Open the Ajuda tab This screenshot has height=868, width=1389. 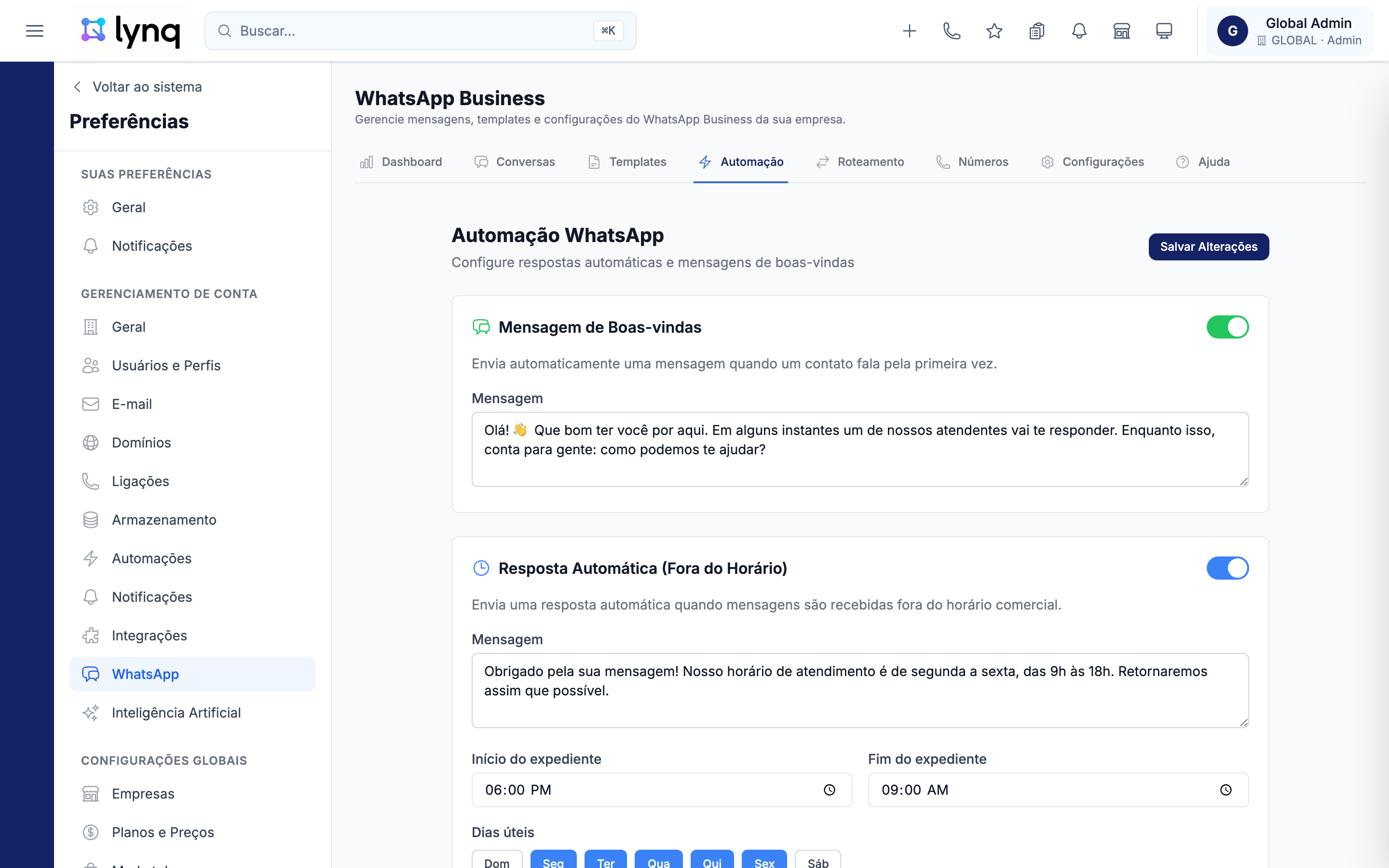1203,162
